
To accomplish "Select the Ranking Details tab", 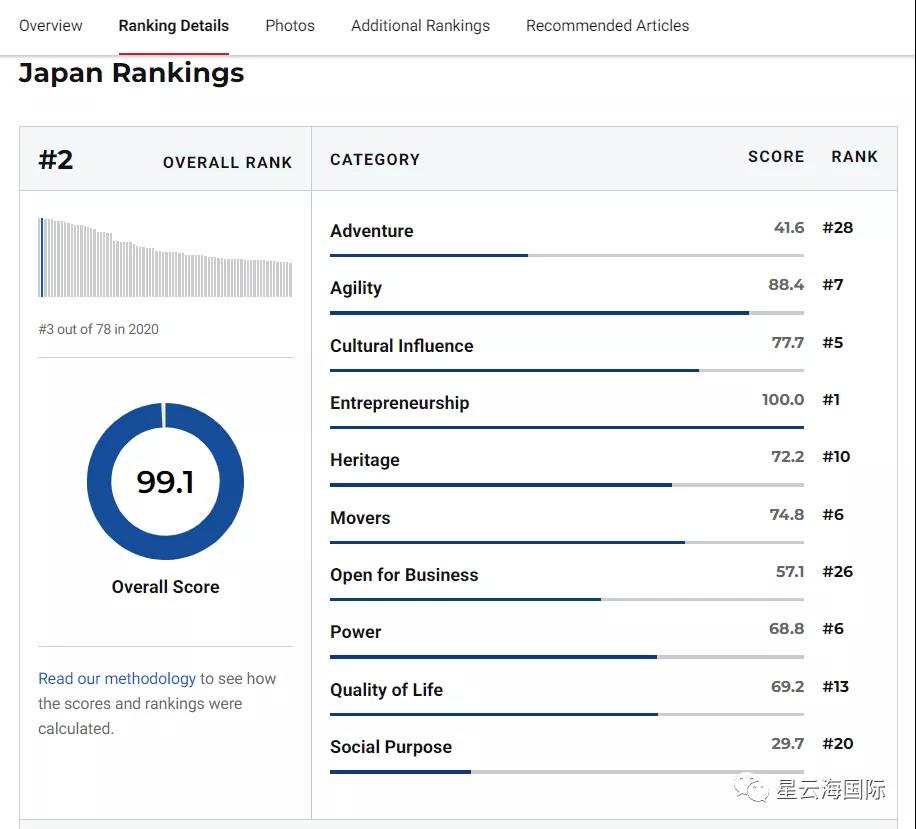I will [x=173, y=26].
